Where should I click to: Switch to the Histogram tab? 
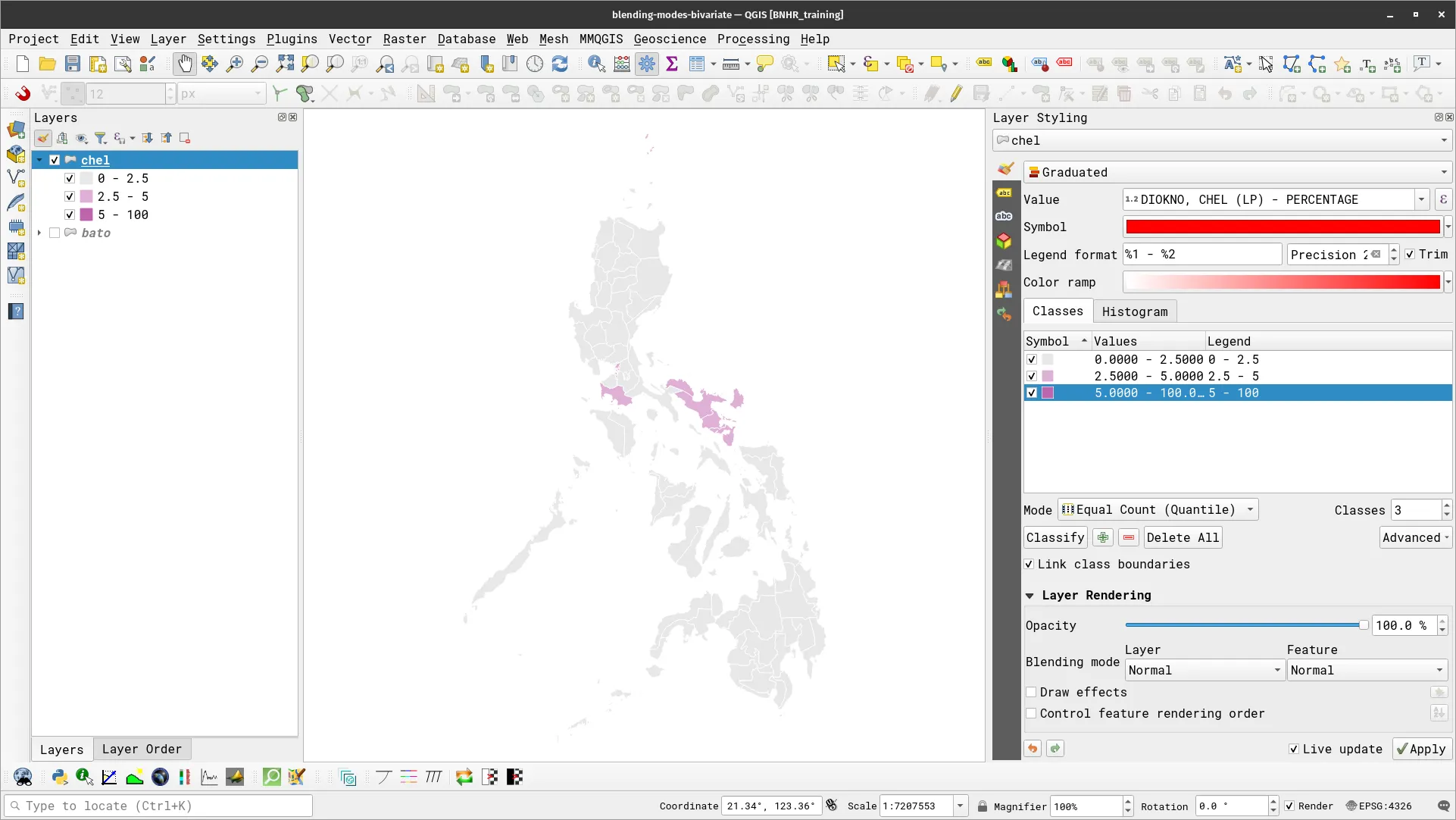coord(1135,311)
